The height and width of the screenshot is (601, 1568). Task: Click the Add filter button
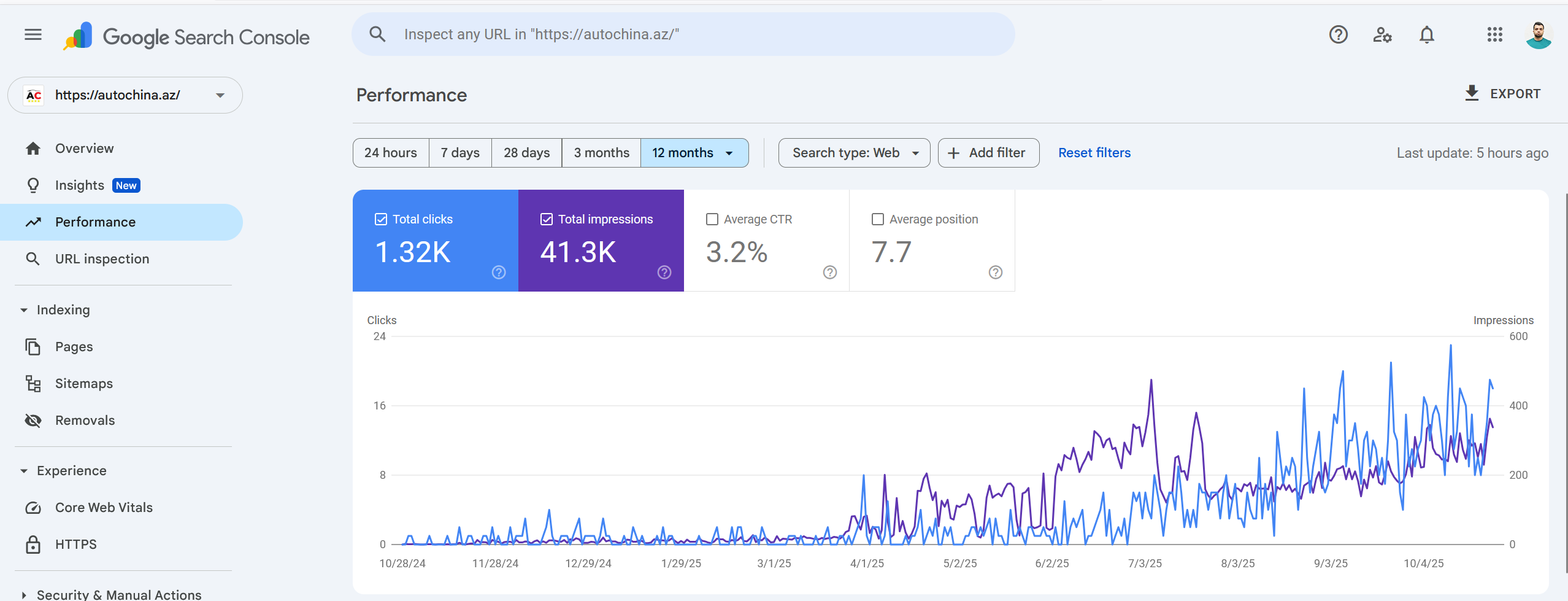[988, 153]
